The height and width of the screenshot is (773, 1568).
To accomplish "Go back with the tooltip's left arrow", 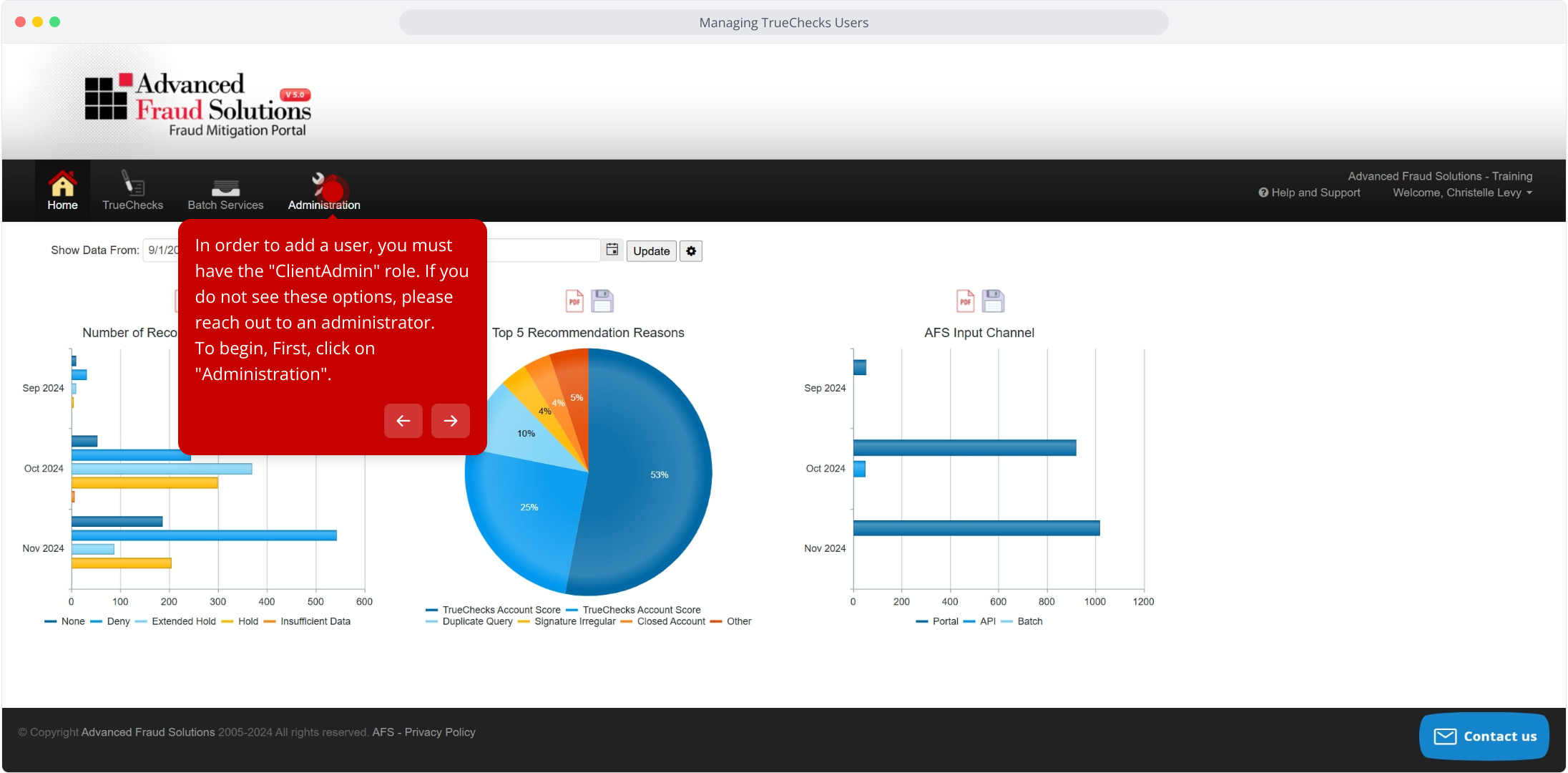I will 403,421.
